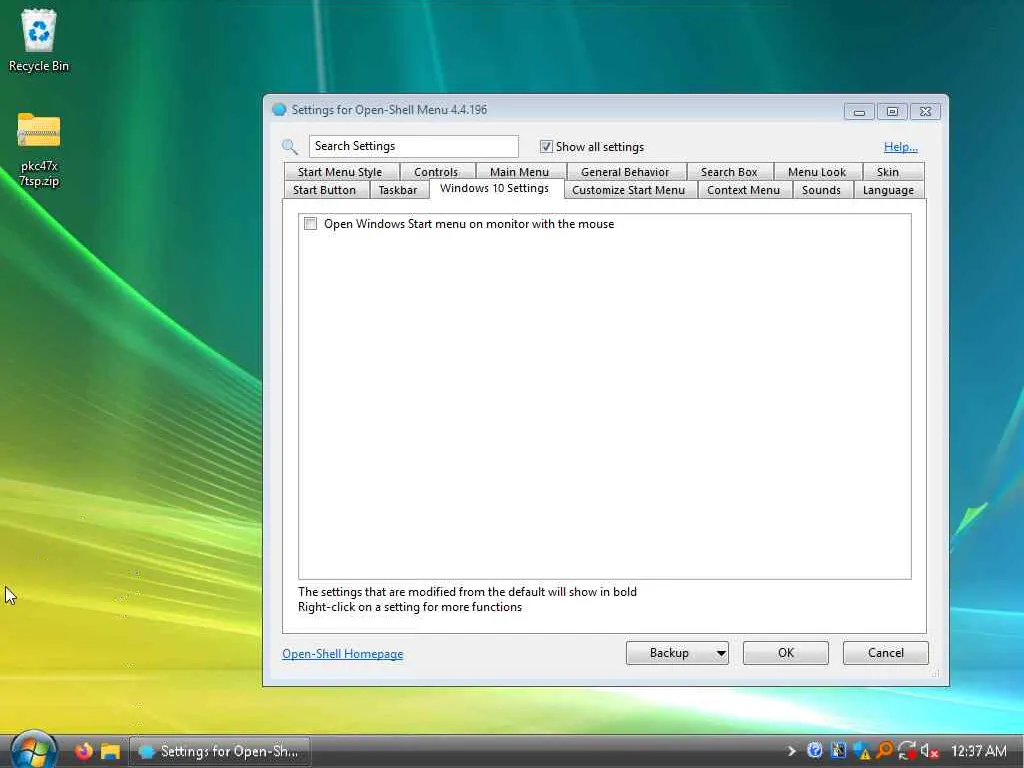Viewport: 1024px width, 768px height.
Task: Close the Open-Shell settings window
Action: [925, 112]
